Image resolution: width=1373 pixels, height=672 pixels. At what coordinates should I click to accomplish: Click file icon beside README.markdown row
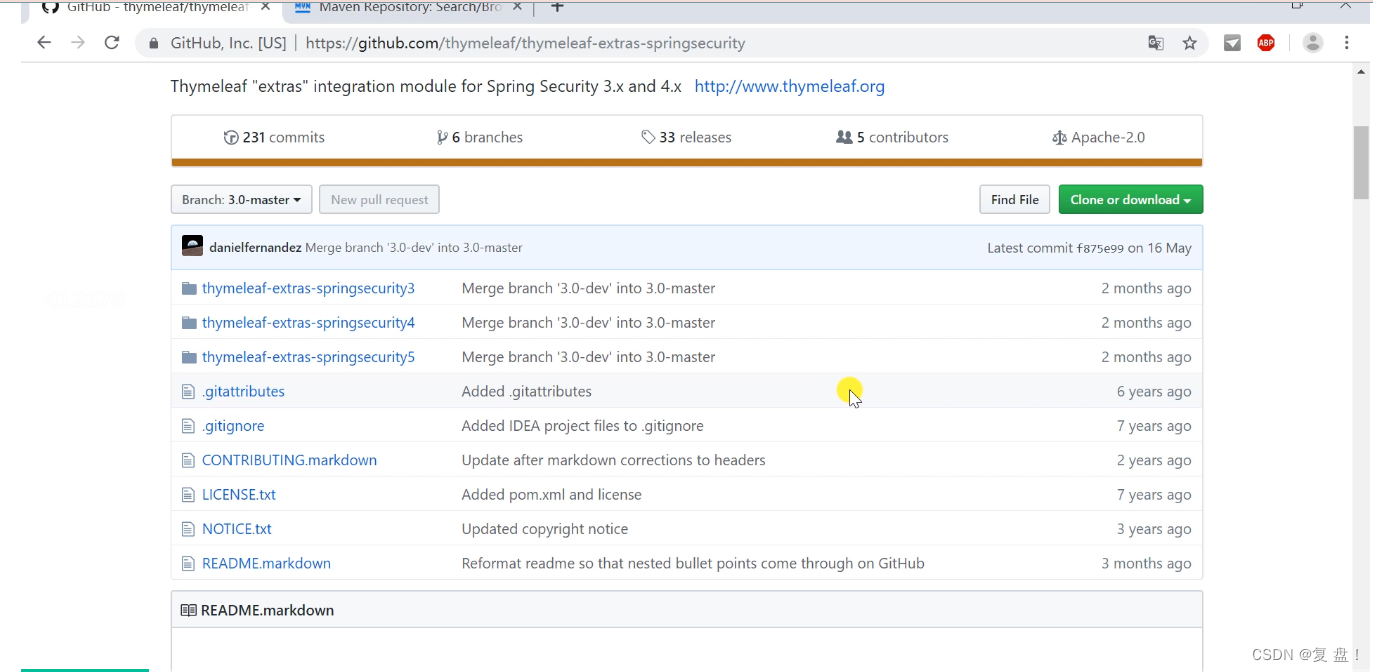click(x=188, y=563)
